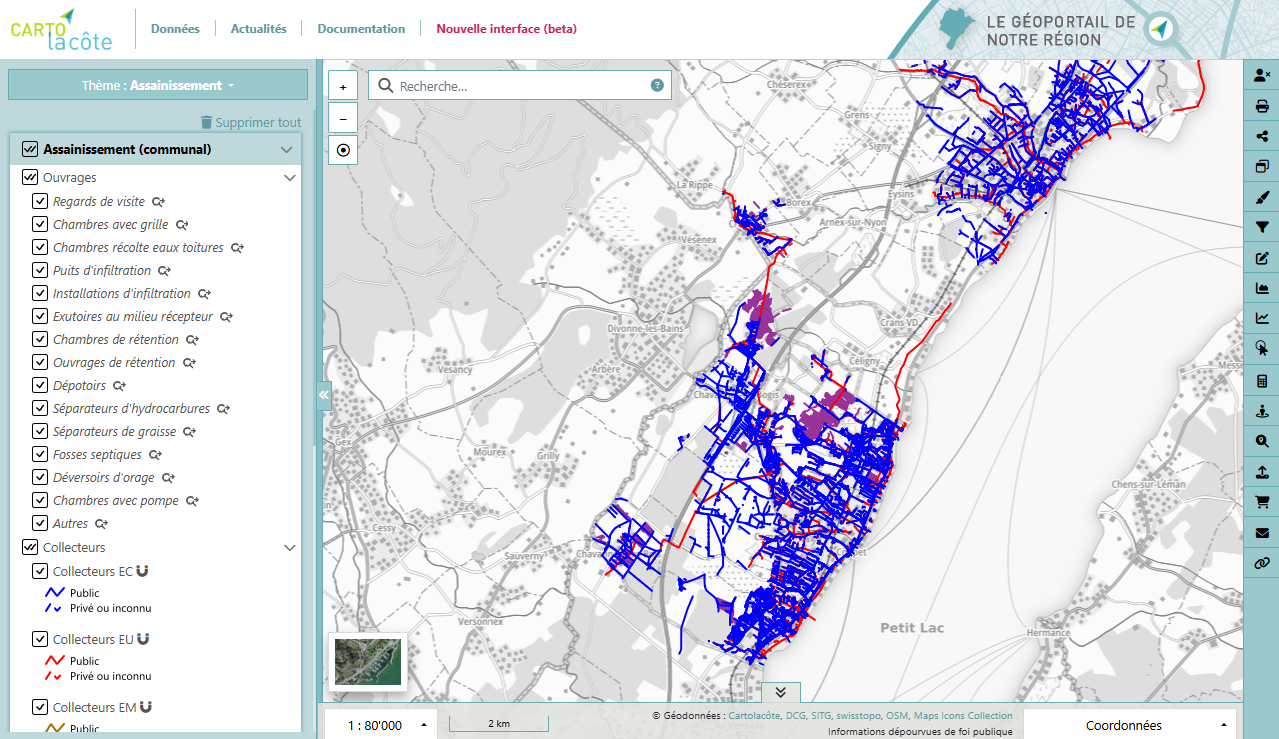Disable the Collecteurs EU layer checkbox
The width and height of the screenshot is (1279, 739).
coord(40,639)
